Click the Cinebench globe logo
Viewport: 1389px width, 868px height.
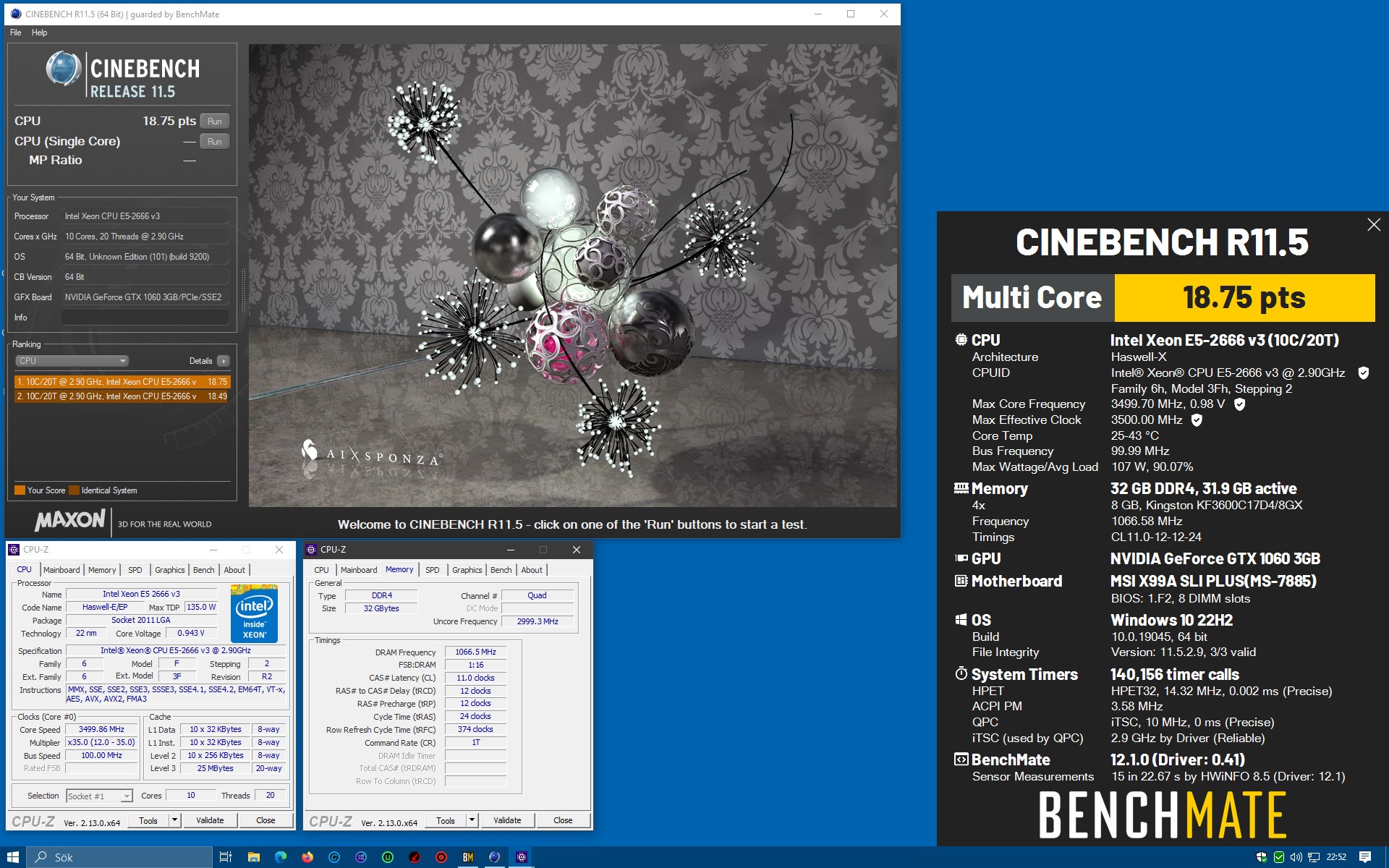click(63, 69)
